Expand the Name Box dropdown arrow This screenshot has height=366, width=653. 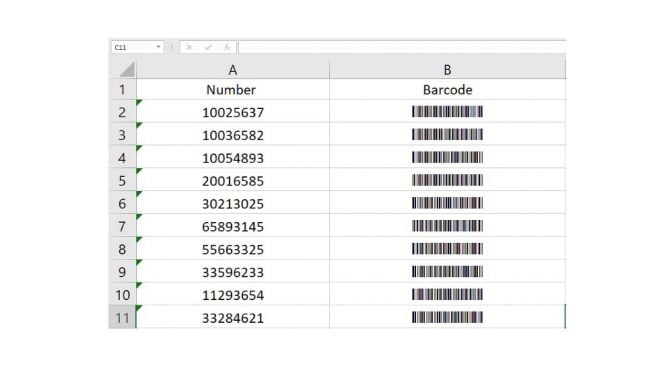pyautogui.click(x=158, y=47)
